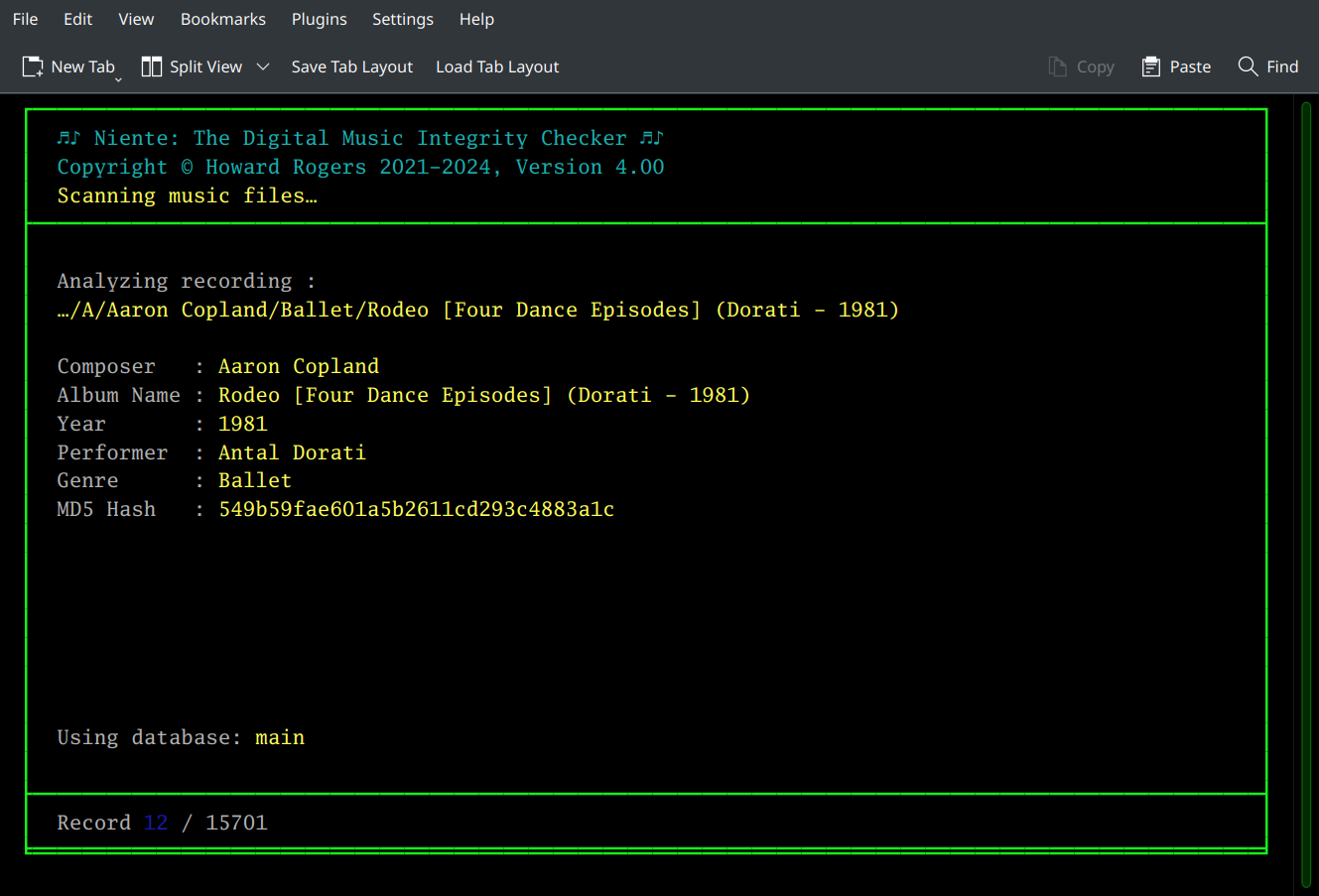Open the Find search bar
The height and width of the screenshot is (896, 1319).
(x=1267, y=66)
